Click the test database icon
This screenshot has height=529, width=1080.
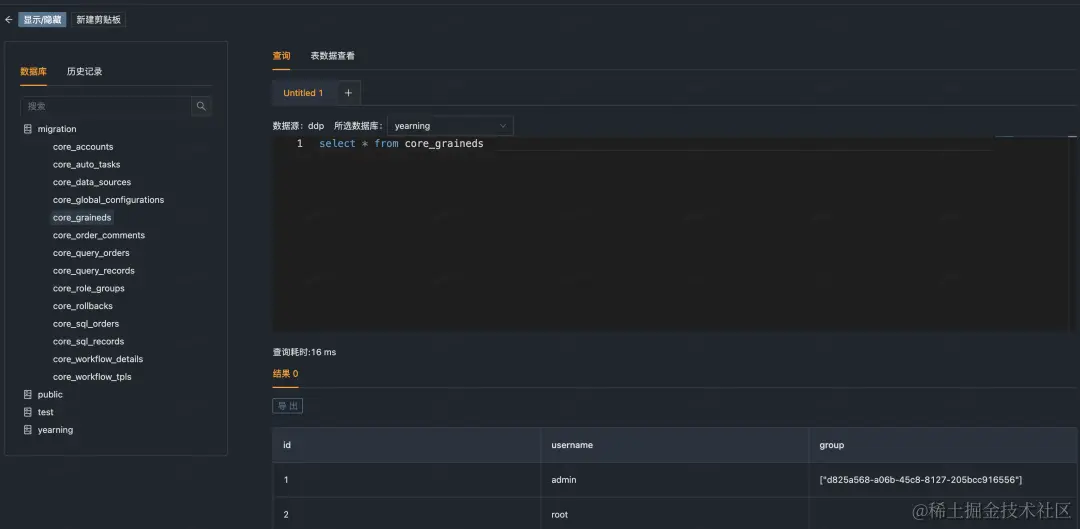pyautogui.click(x=28, y=412)
